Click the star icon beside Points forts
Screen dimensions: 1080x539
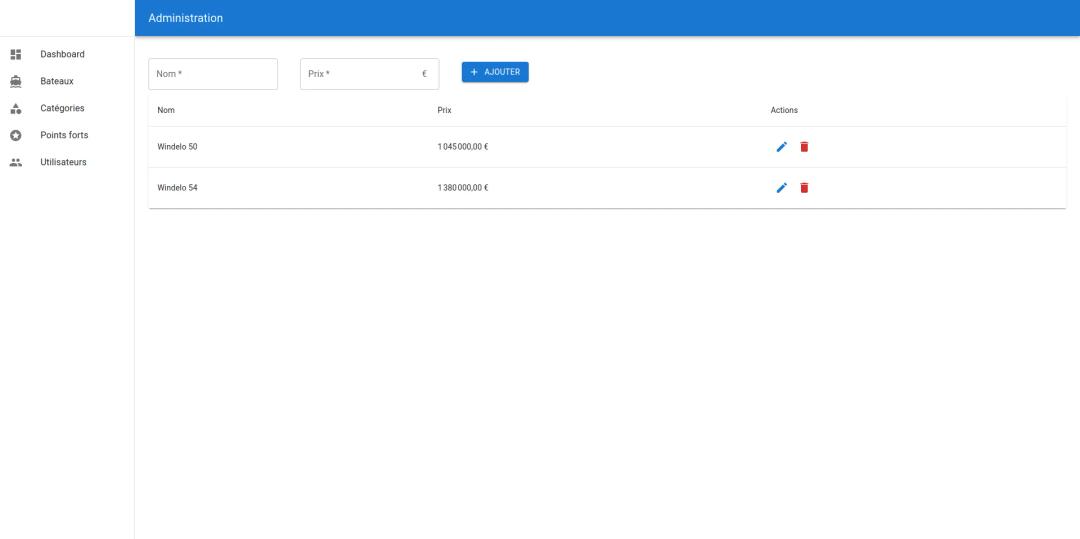click(16, 136)
